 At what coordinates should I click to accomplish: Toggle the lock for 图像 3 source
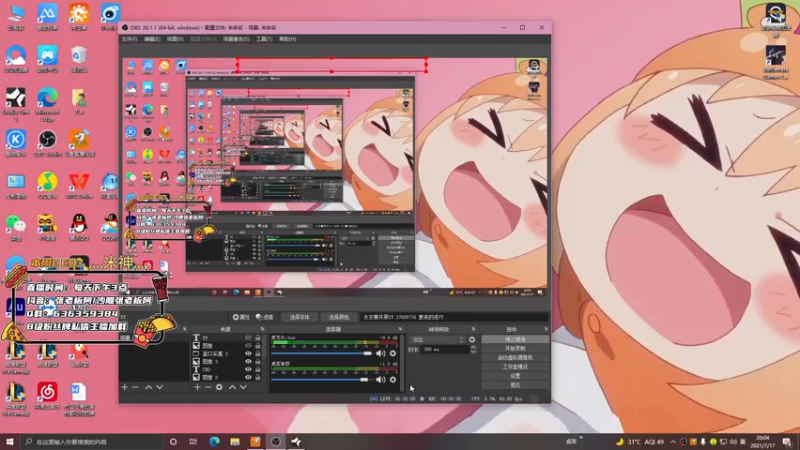tap(258, 362)
